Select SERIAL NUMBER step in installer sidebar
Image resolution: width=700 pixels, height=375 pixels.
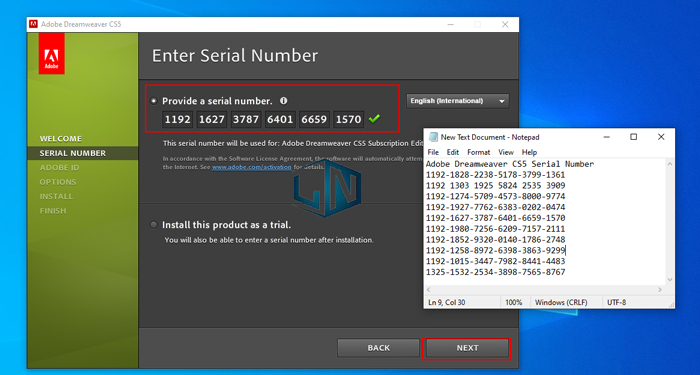coord(73,153)
